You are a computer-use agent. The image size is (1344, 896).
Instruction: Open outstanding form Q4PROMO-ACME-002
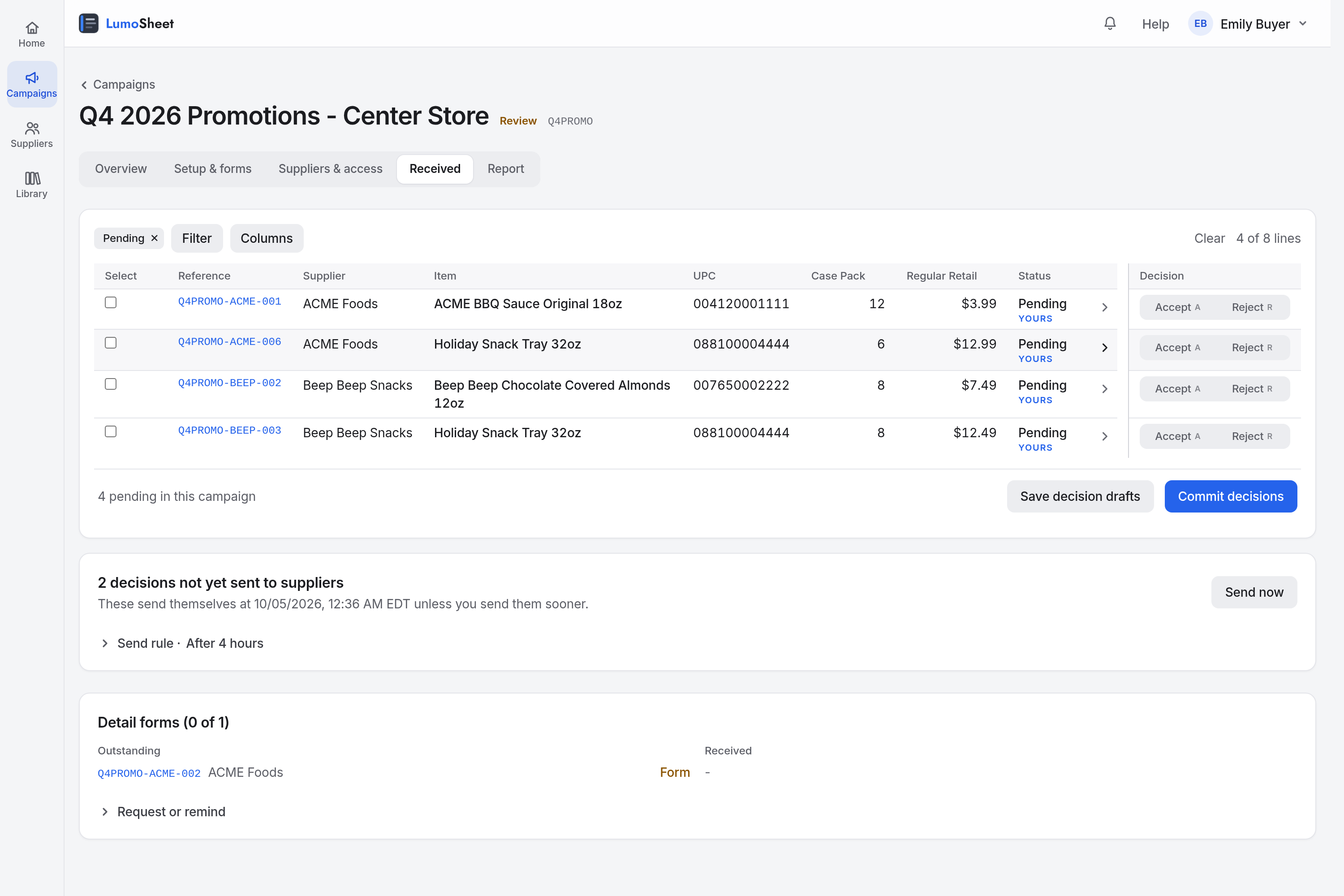pos(149,773)
